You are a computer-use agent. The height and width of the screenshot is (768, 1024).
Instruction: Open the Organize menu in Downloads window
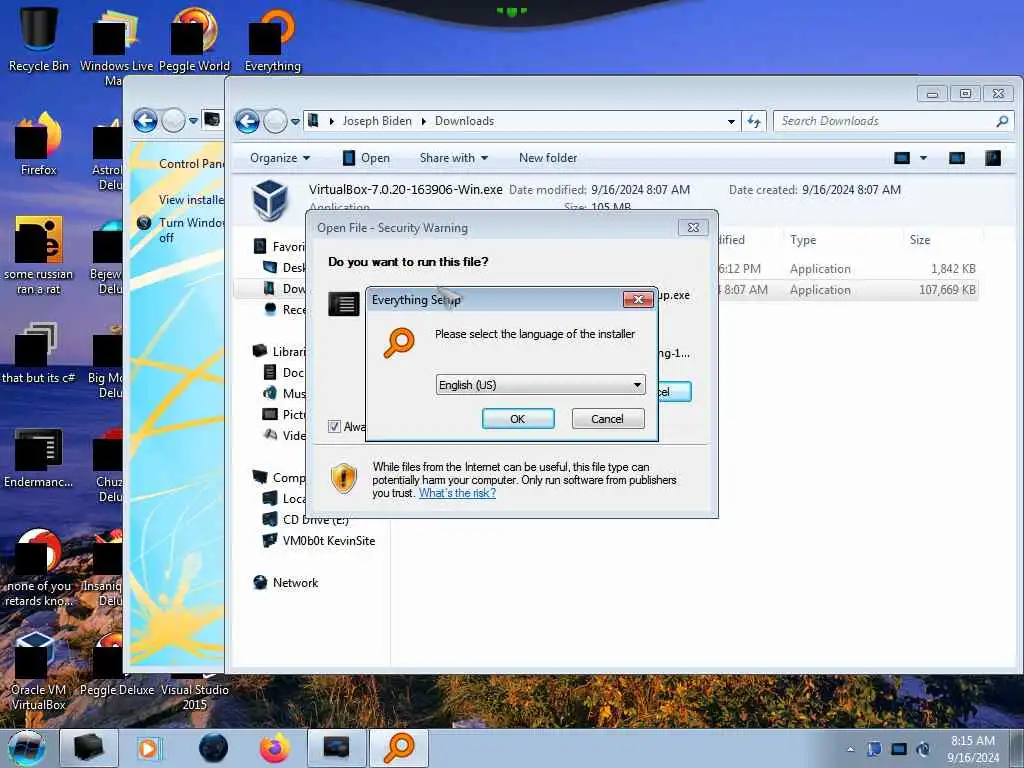(x=280, y=158)
